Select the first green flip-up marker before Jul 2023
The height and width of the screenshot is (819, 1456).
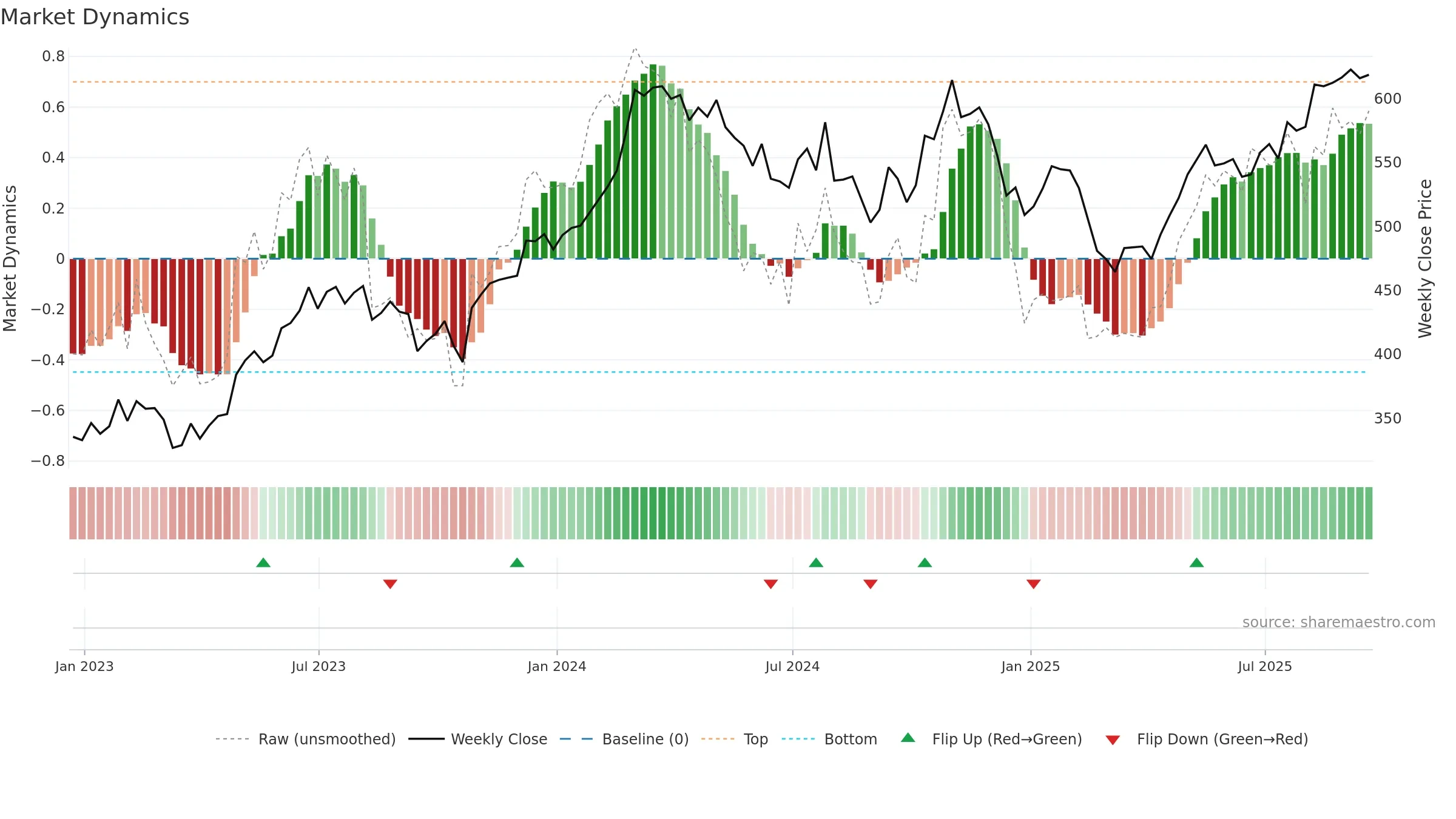pos(263,562)
